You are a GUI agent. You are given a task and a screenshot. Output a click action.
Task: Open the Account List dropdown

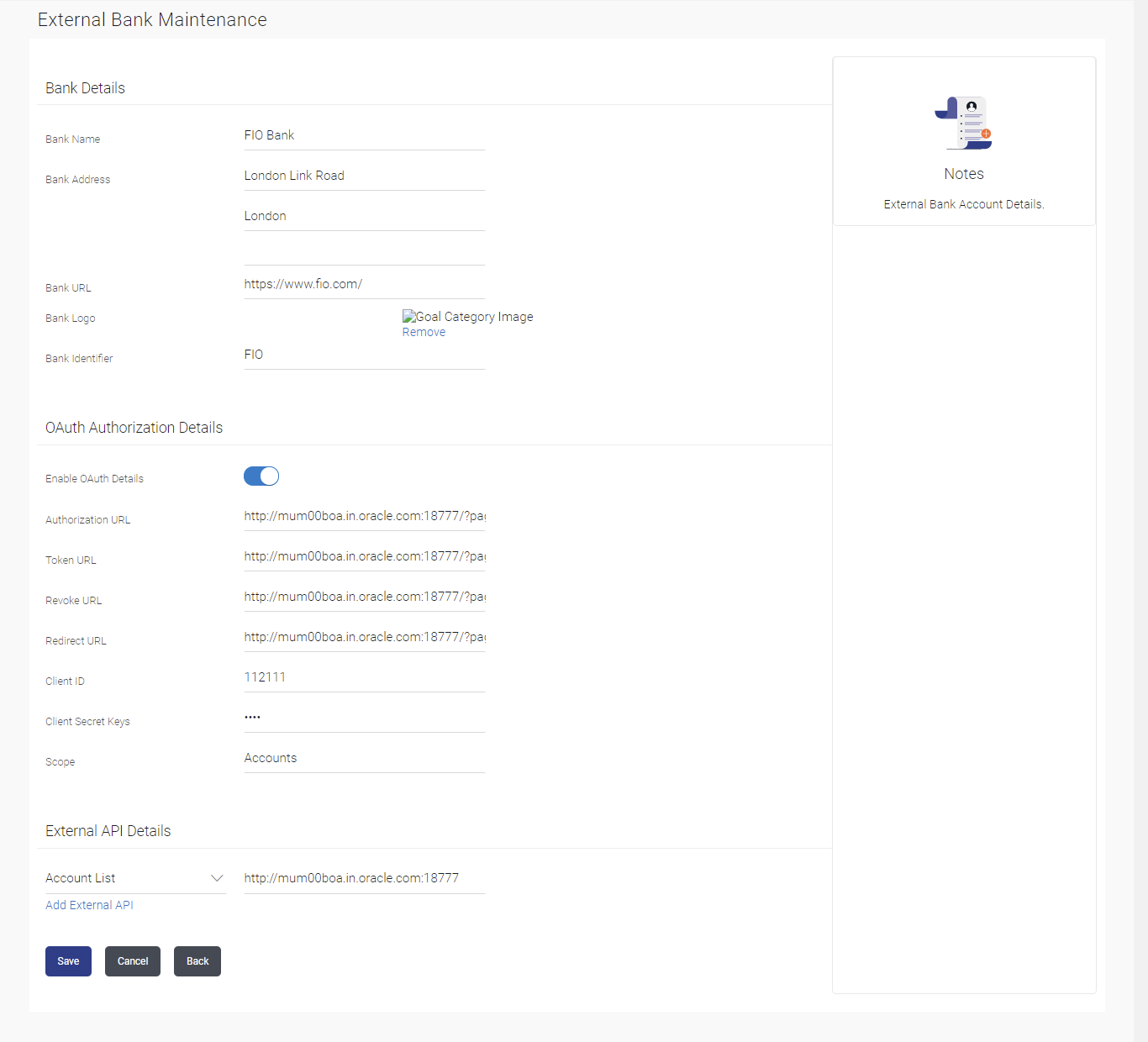pos(135,878)
